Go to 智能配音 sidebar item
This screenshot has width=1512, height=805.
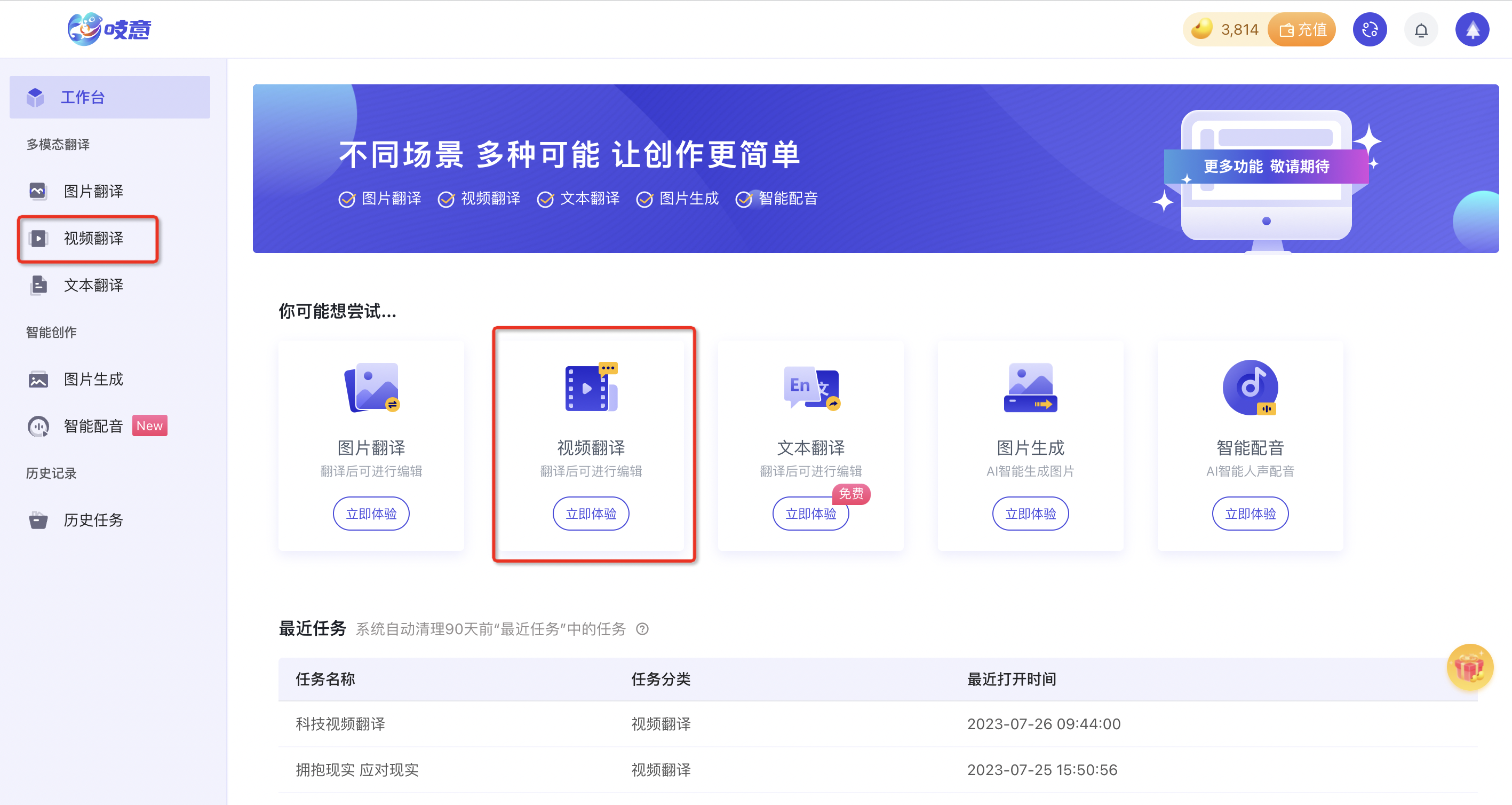pyautogui.click(x=93, y=425)
